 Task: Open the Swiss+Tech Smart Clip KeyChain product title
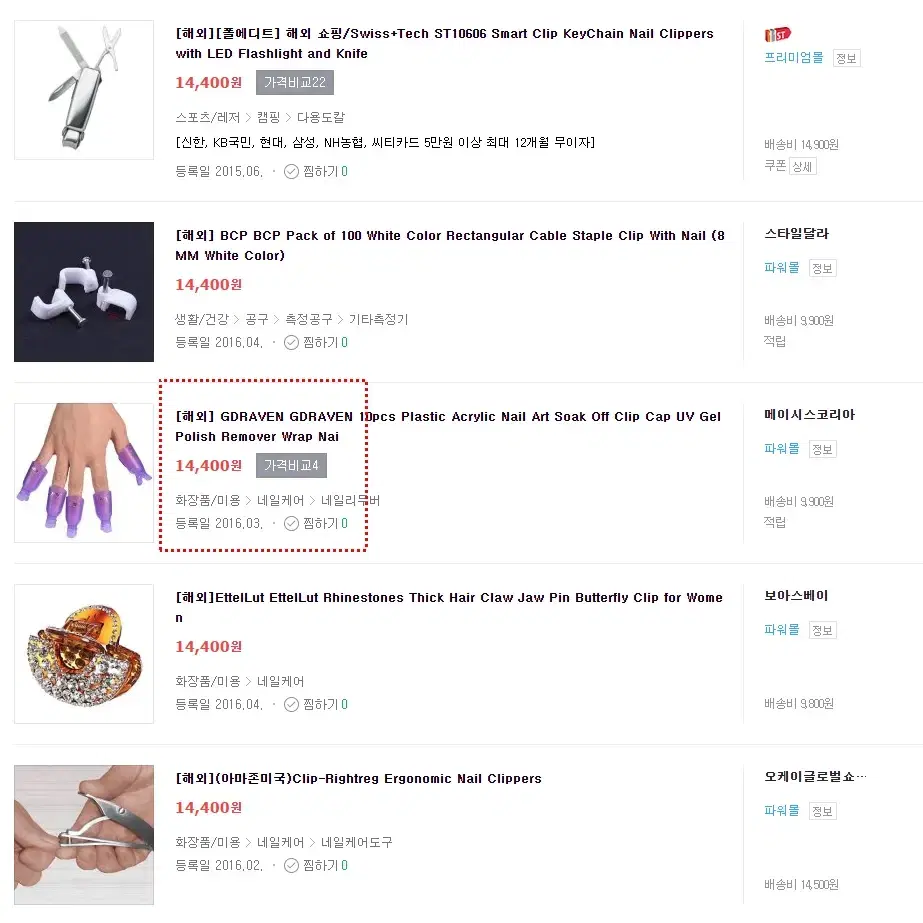click(444, 44)
